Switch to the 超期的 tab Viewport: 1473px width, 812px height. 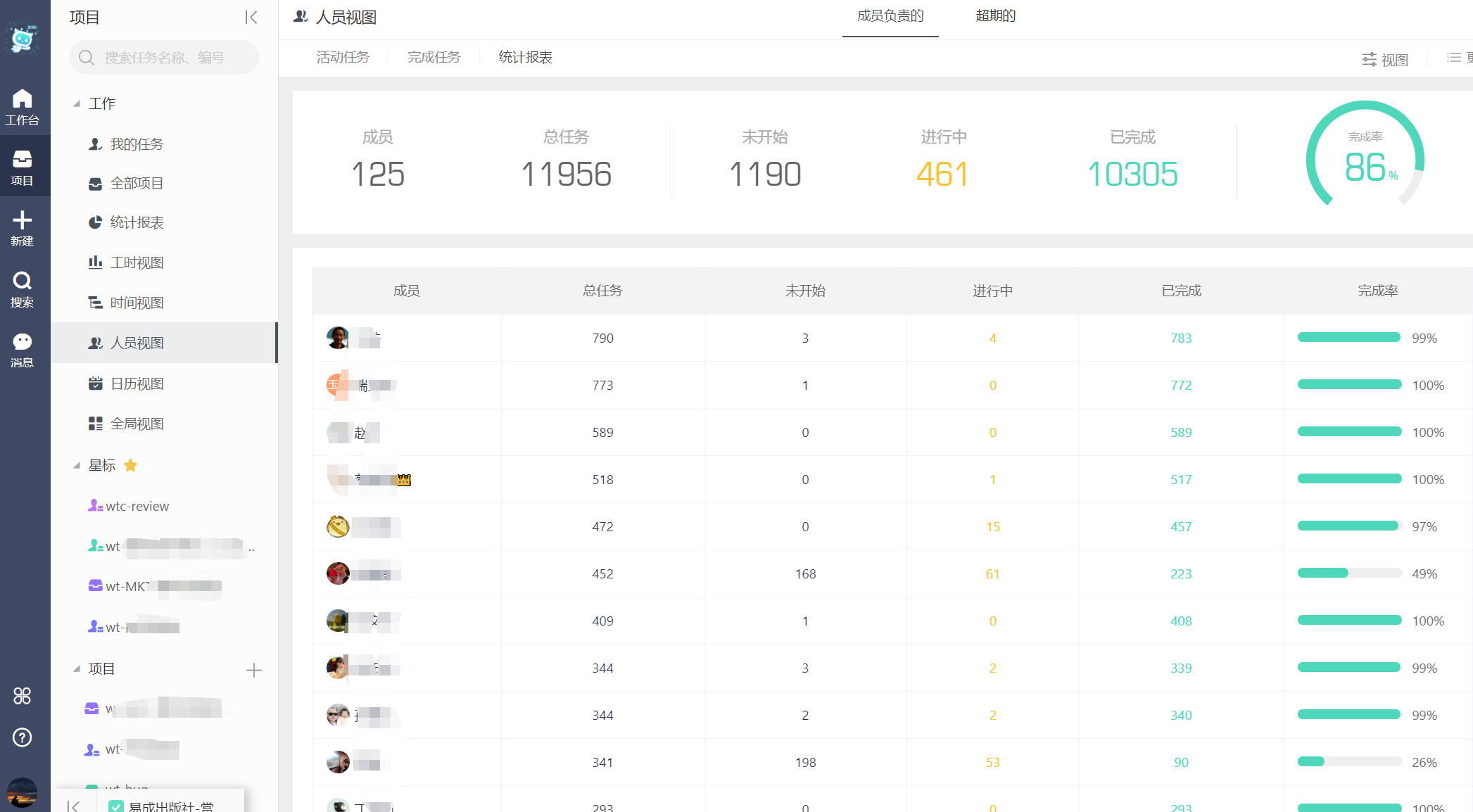pyautogui.click(x=995, y=16)
